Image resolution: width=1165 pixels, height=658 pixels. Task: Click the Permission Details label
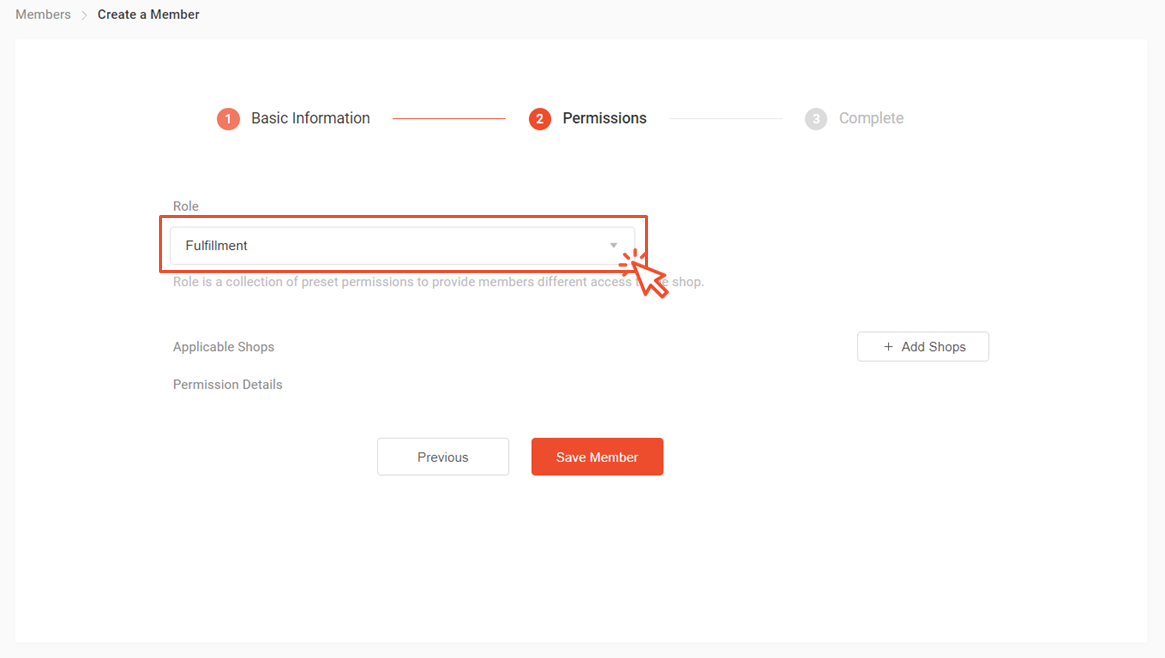point(227,385)
